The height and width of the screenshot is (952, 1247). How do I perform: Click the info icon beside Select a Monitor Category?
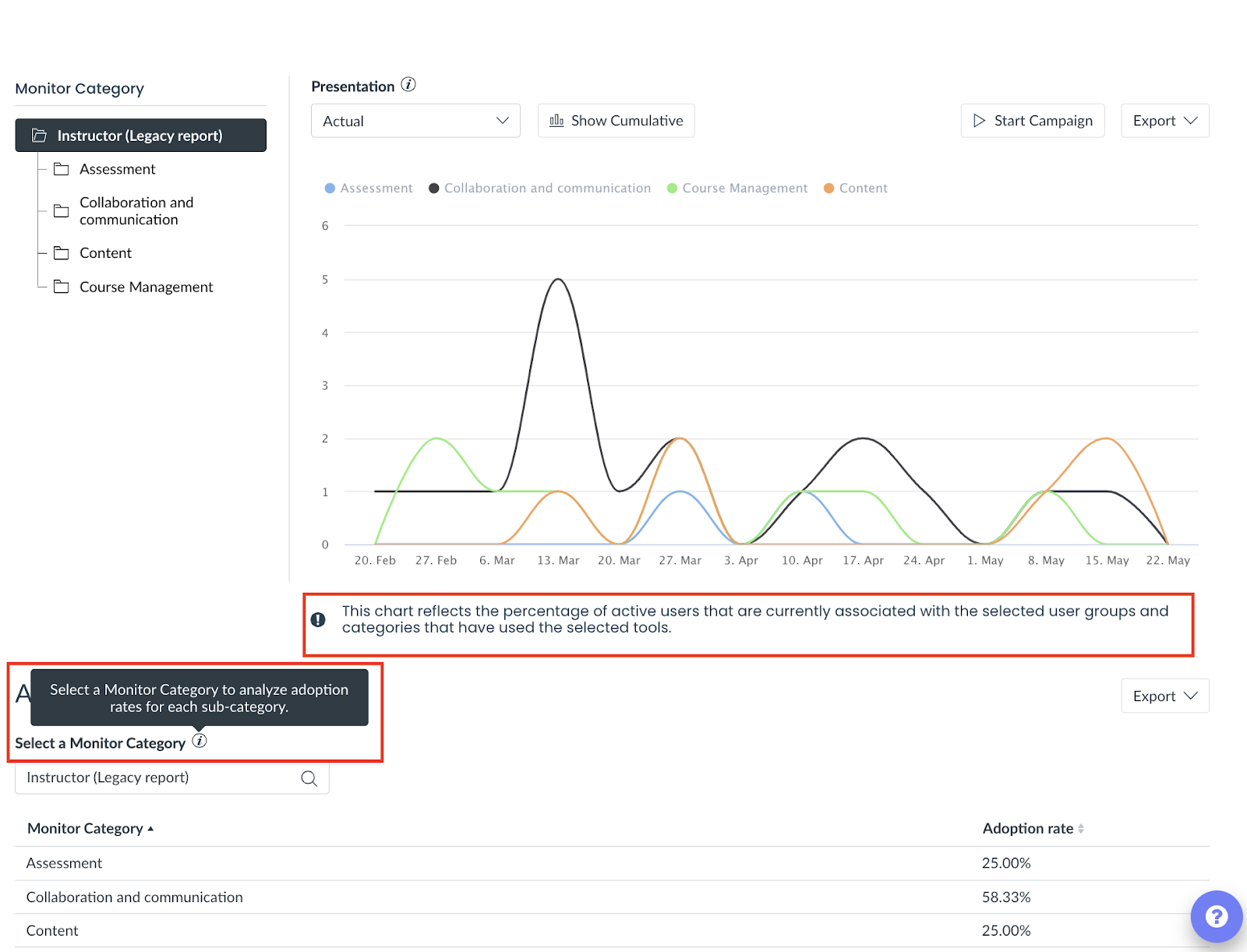[x=200, y=741]
